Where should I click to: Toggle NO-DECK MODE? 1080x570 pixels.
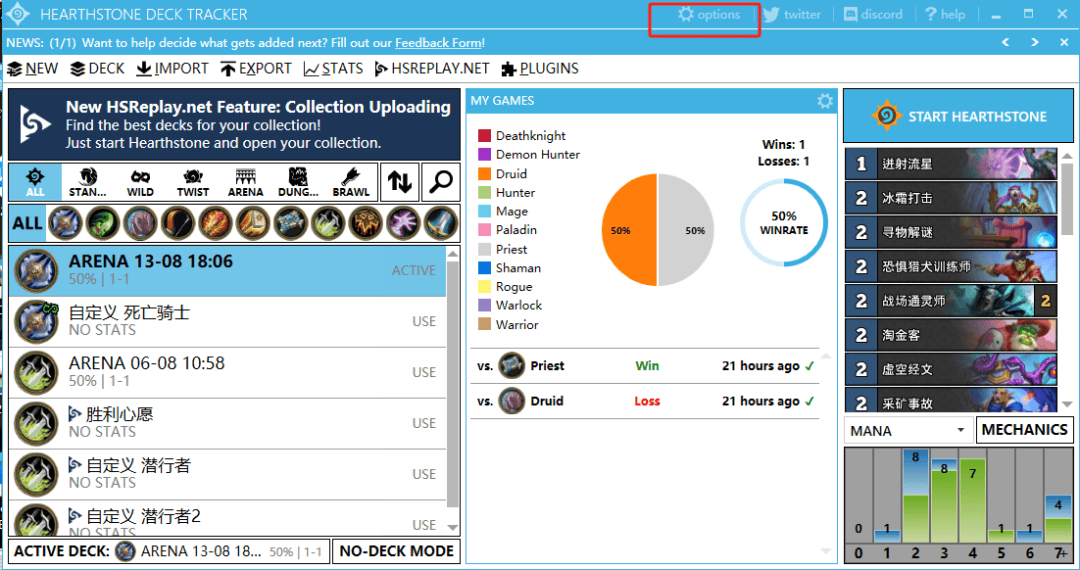pyautogui.click(x=396, y=551)
